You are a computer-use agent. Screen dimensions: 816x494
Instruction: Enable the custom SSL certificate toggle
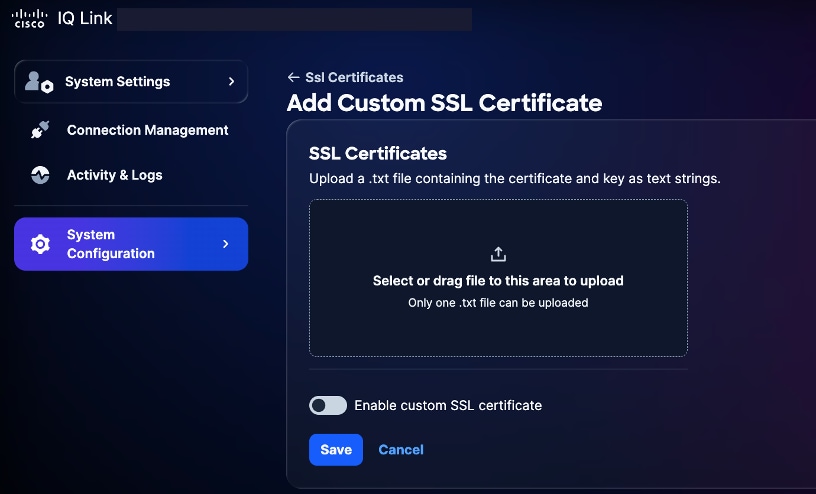[328, 406]
